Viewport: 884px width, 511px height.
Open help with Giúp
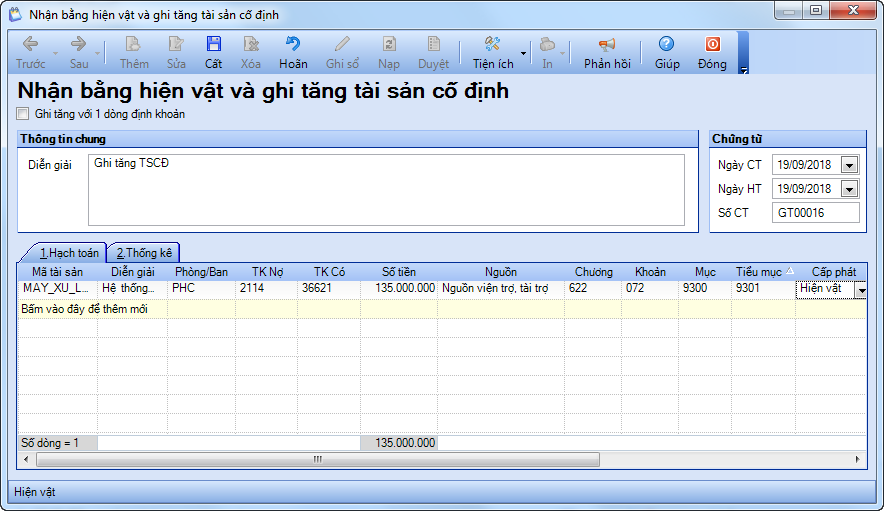click(x=667, y=52)
